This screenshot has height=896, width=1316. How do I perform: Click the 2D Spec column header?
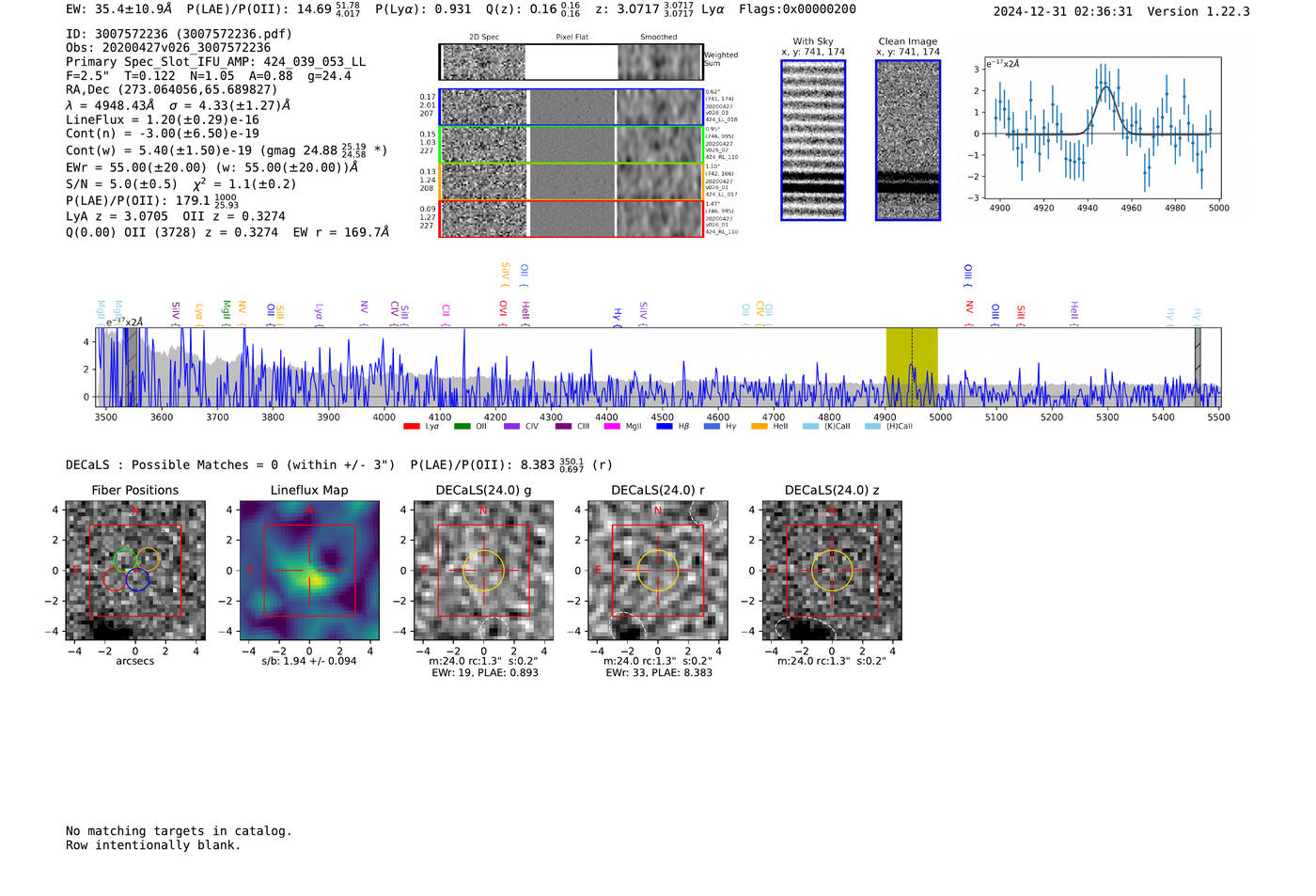[484, 38]
